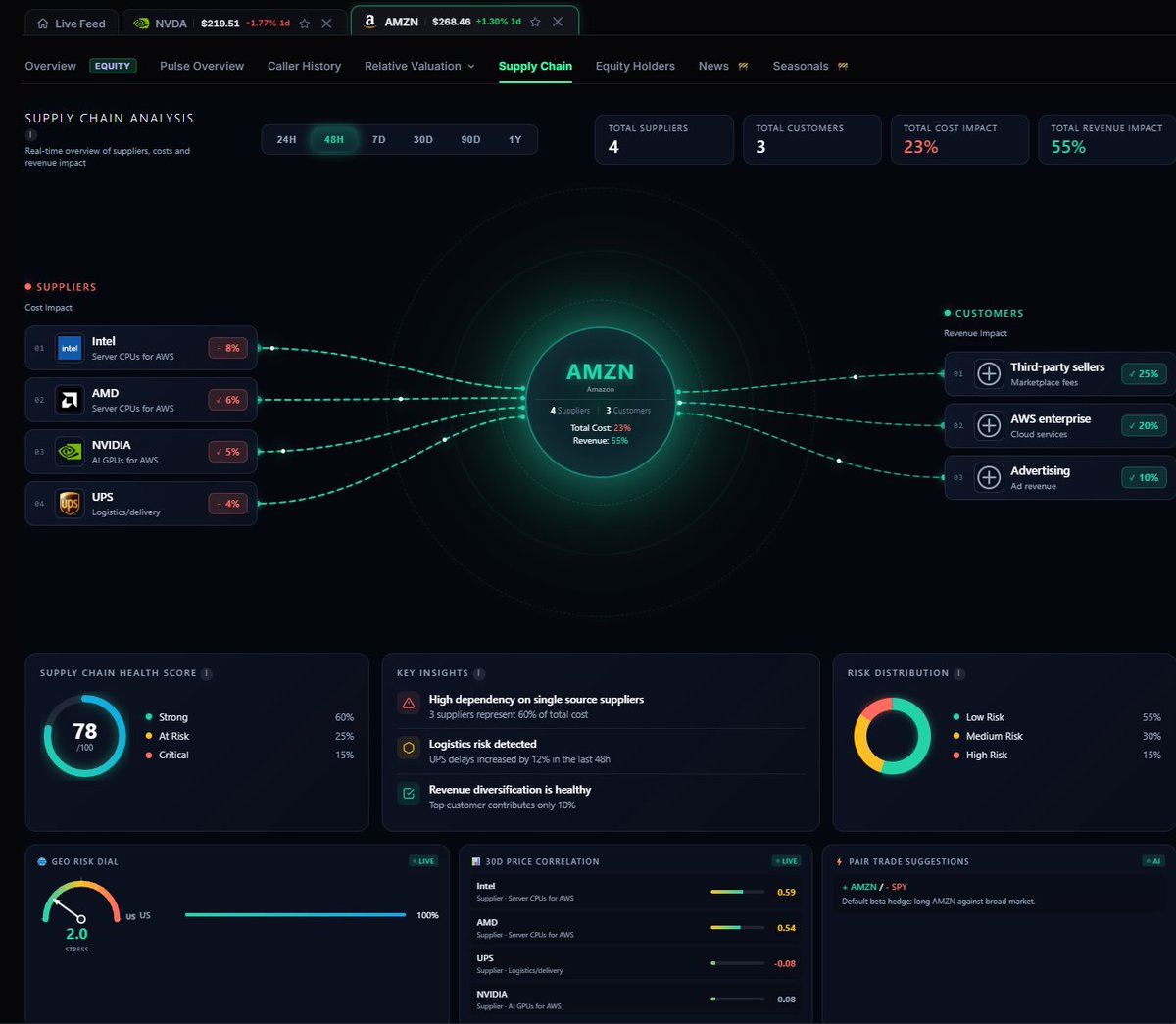The width and height of the screenshot is (1176, 1024).
Task: Select the 90D time range
Action: [x=470, y=139]
